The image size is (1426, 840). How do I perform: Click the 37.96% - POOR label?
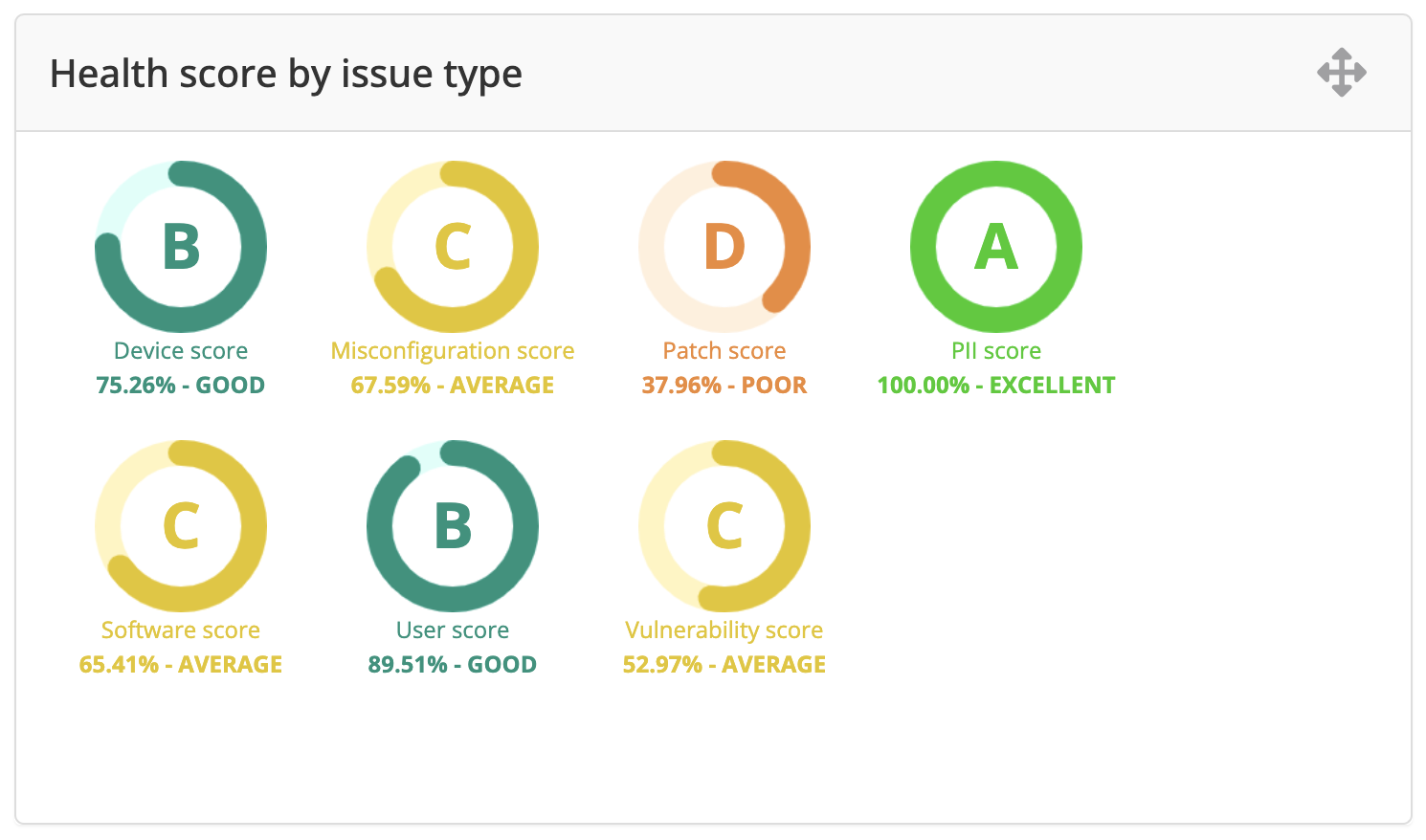click(724, 386)
